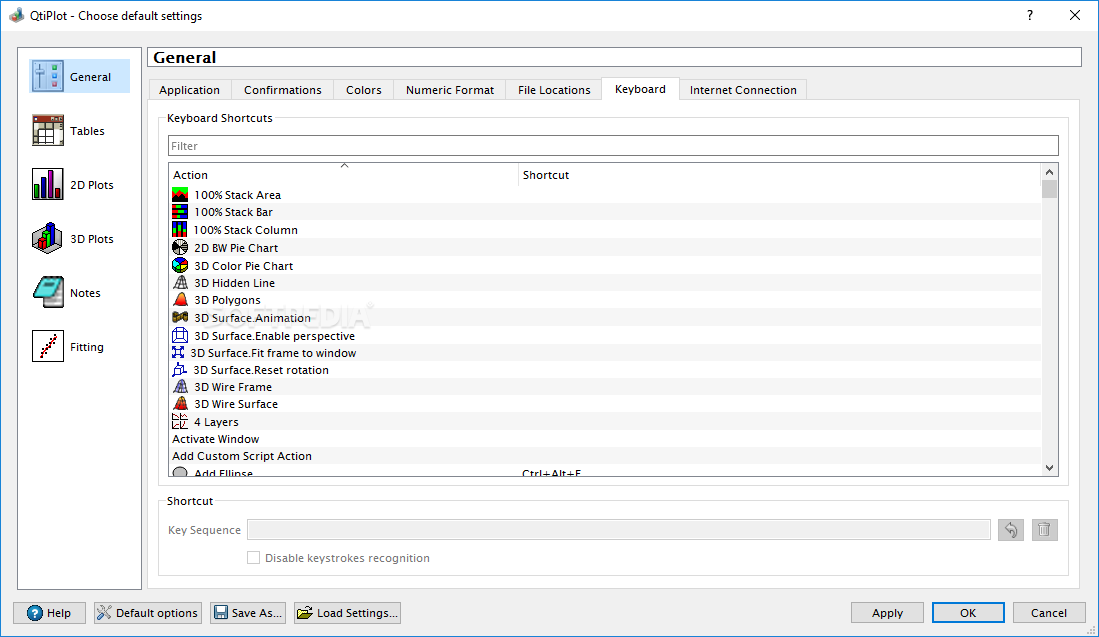
Task: Click the Save As... button
Action: point(248,612)
